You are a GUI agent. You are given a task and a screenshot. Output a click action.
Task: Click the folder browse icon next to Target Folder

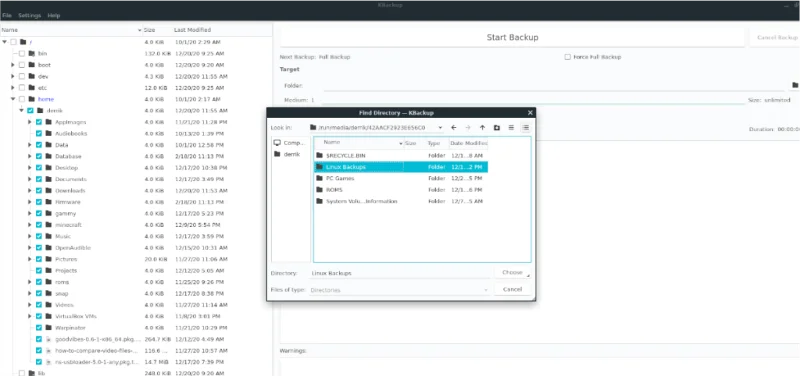coord(795,85)
